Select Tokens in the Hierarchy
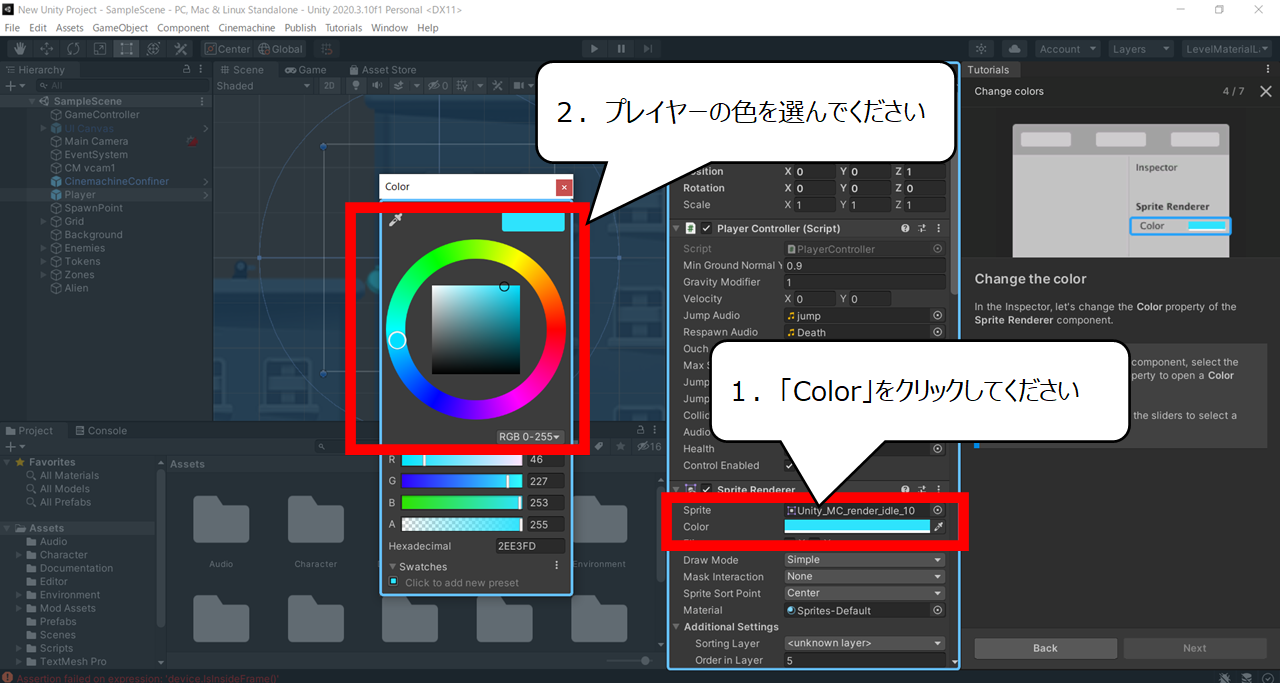Screen dimensions: 1280x683 [80, 262]
